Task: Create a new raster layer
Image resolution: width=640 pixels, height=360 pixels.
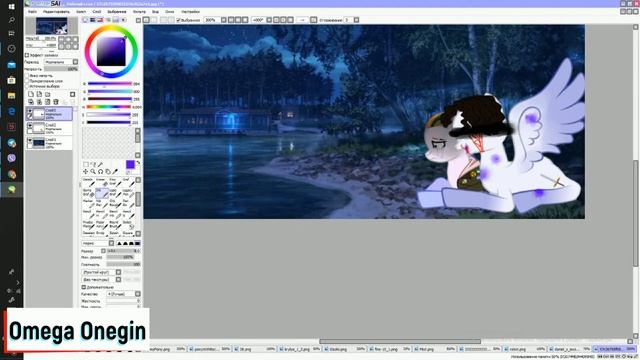Action: coord(31,94)
